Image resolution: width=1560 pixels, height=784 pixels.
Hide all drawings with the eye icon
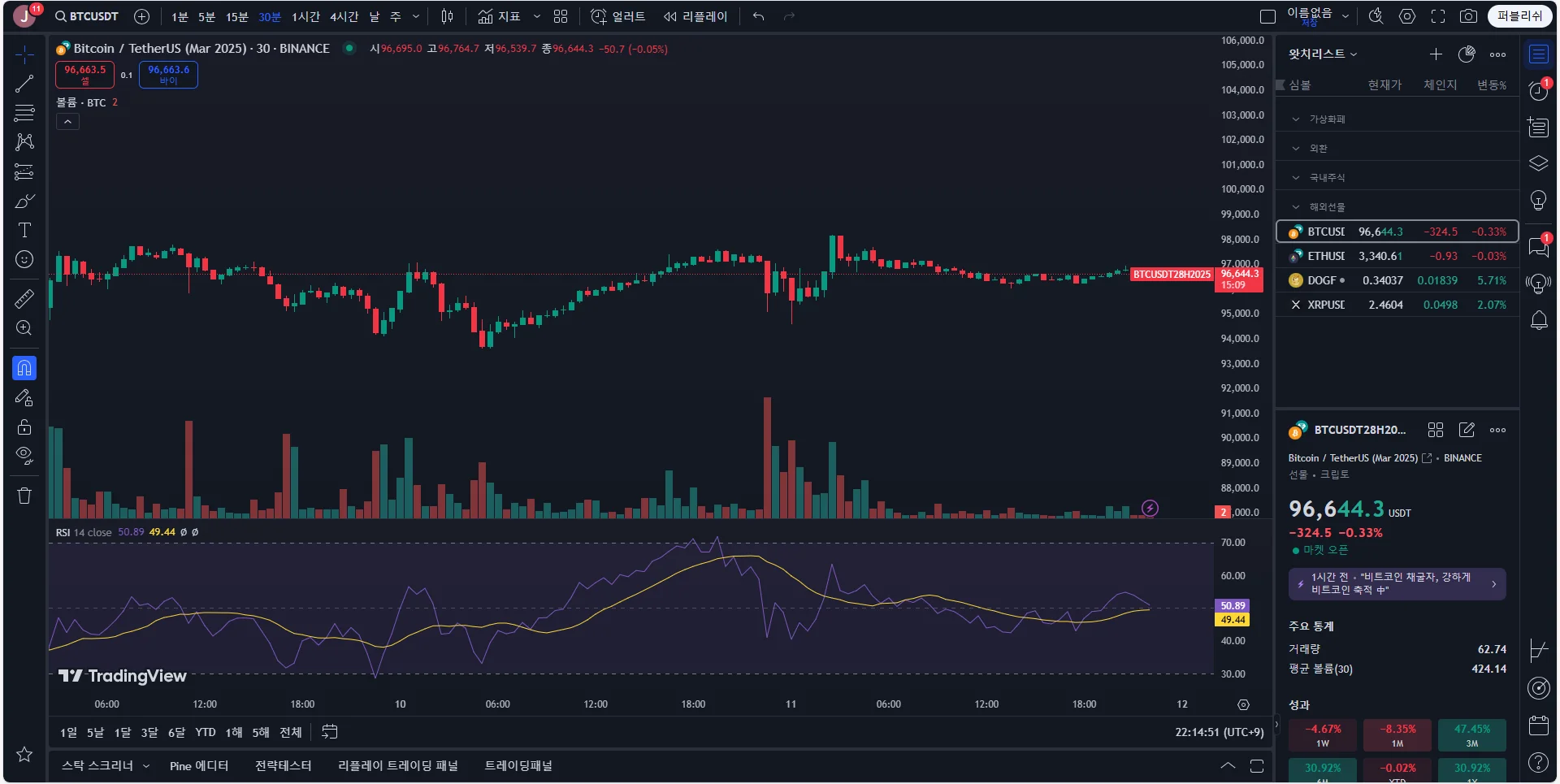click(x=24, y=456)
